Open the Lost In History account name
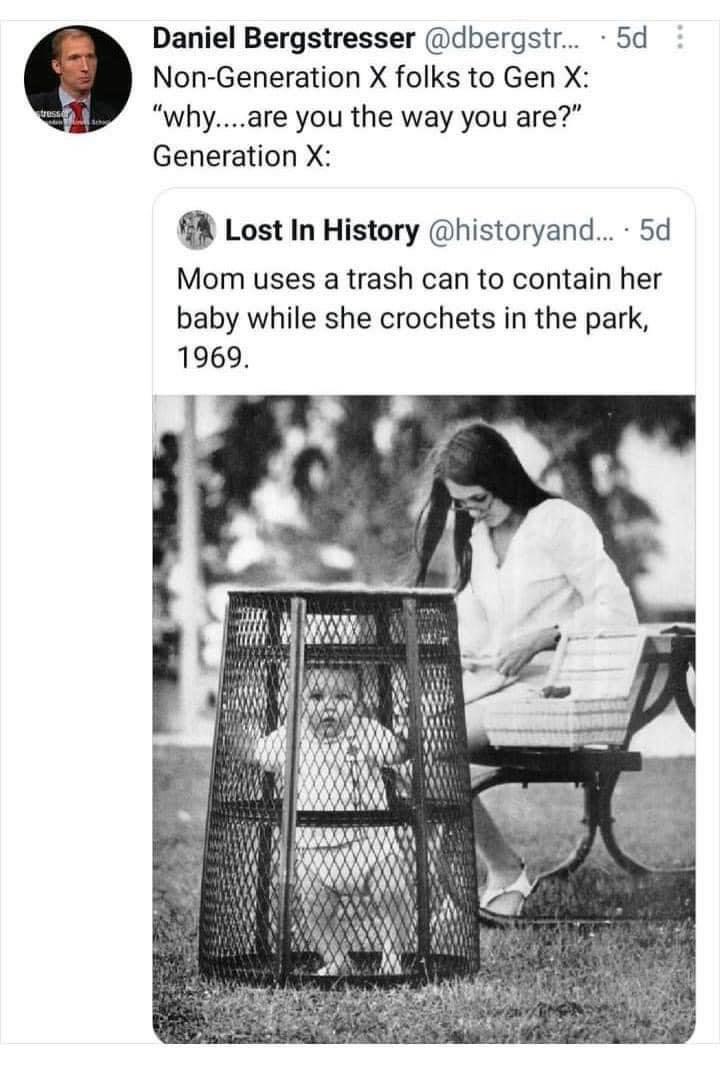720x1066 pixels. [322, 230]
